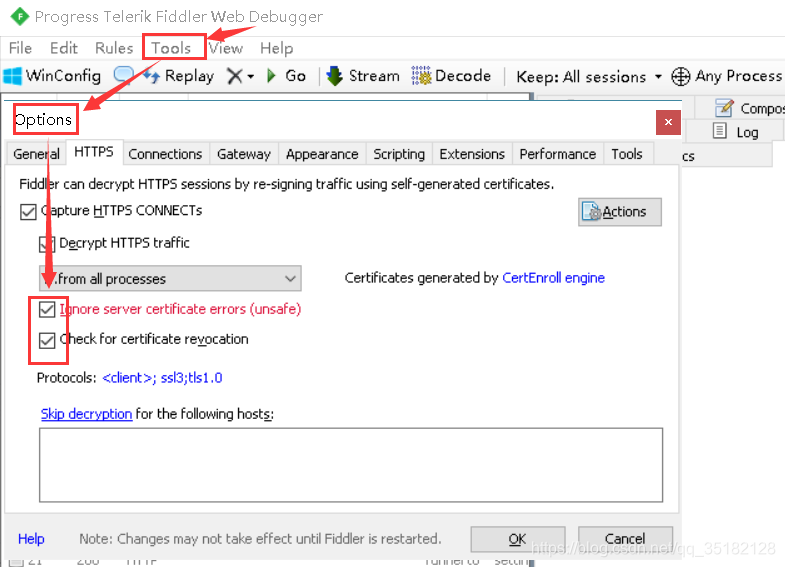
Task: Click the protocols link <client>; ssl3;tls1.0
Action: [162, 378]
